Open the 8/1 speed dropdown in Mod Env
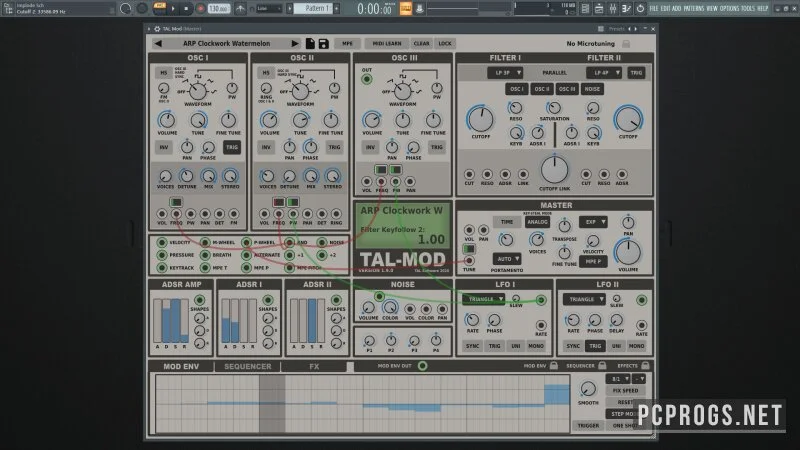 [618, 379]
